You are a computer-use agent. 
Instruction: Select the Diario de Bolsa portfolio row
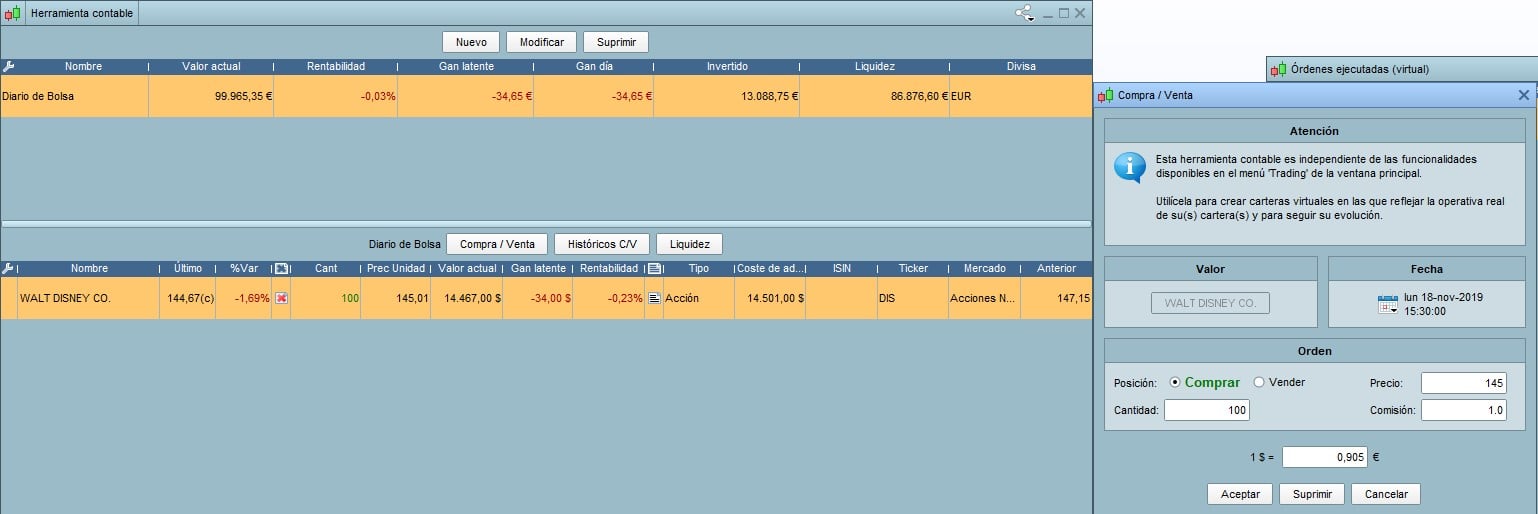[546, 97]
